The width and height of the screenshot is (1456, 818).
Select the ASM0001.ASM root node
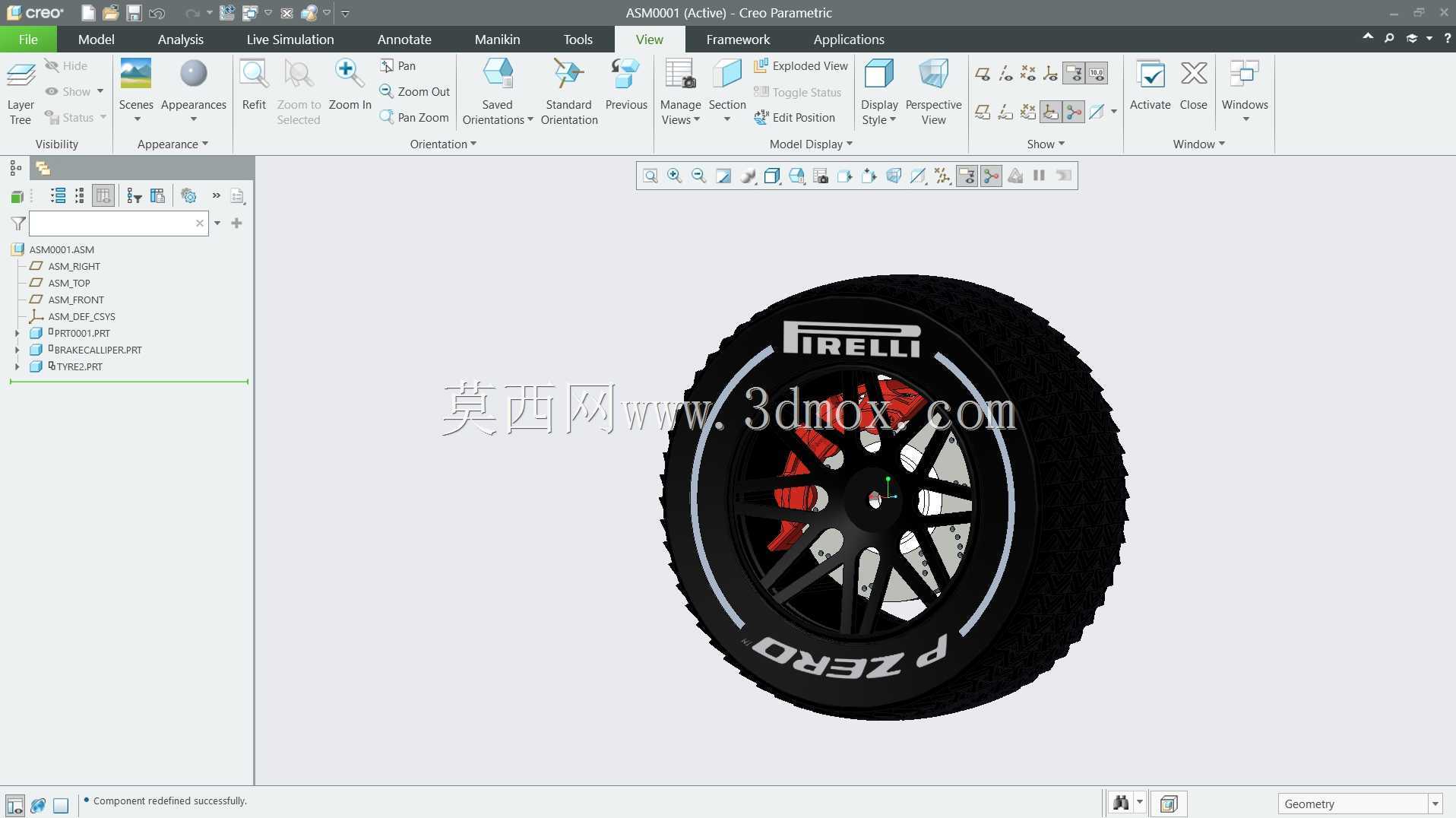tap(62, 250)
